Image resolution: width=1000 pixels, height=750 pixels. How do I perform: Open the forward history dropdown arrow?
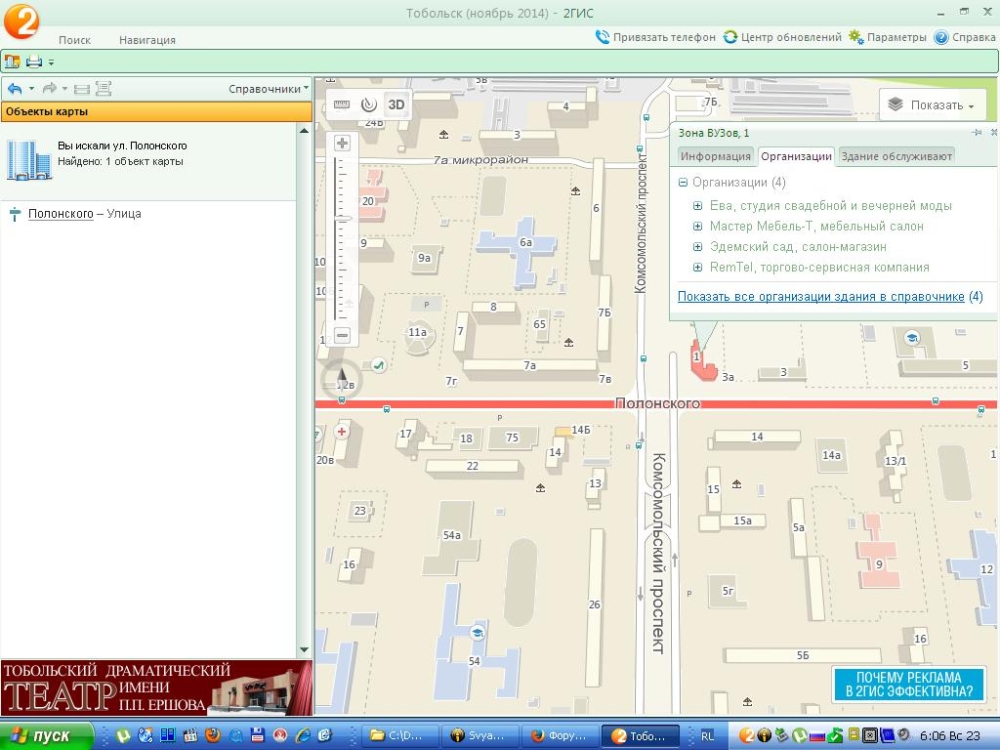pos(64,89)
